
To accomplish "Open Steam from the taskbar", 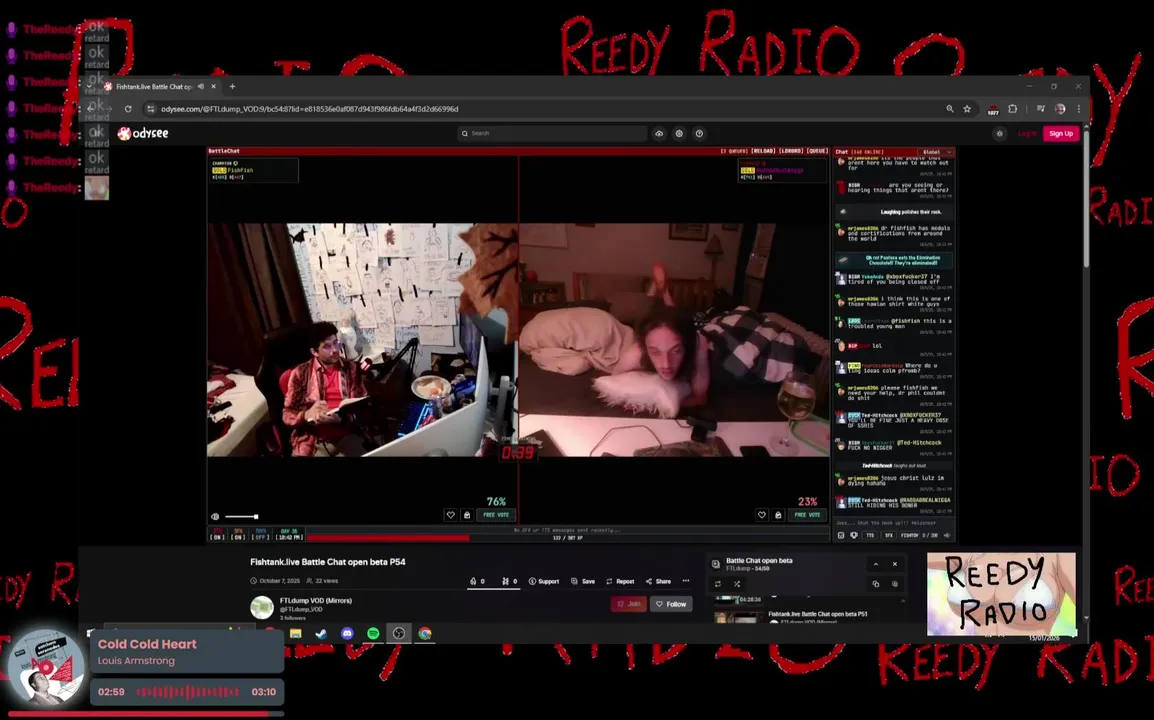I will click(x=321, y=633).
